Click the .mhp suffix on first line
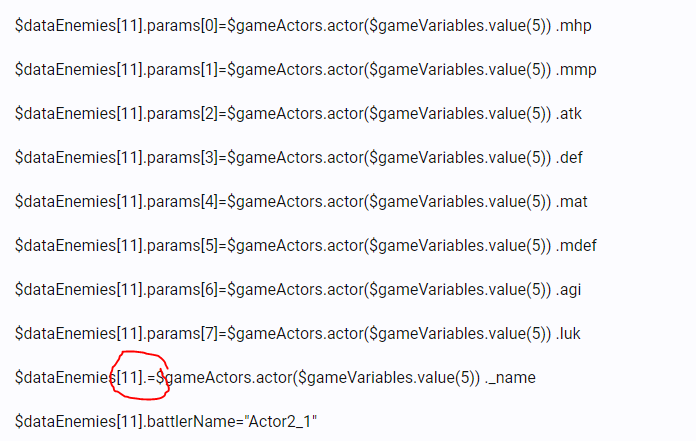The image size is (696, 441). click(x=573, y=26)
